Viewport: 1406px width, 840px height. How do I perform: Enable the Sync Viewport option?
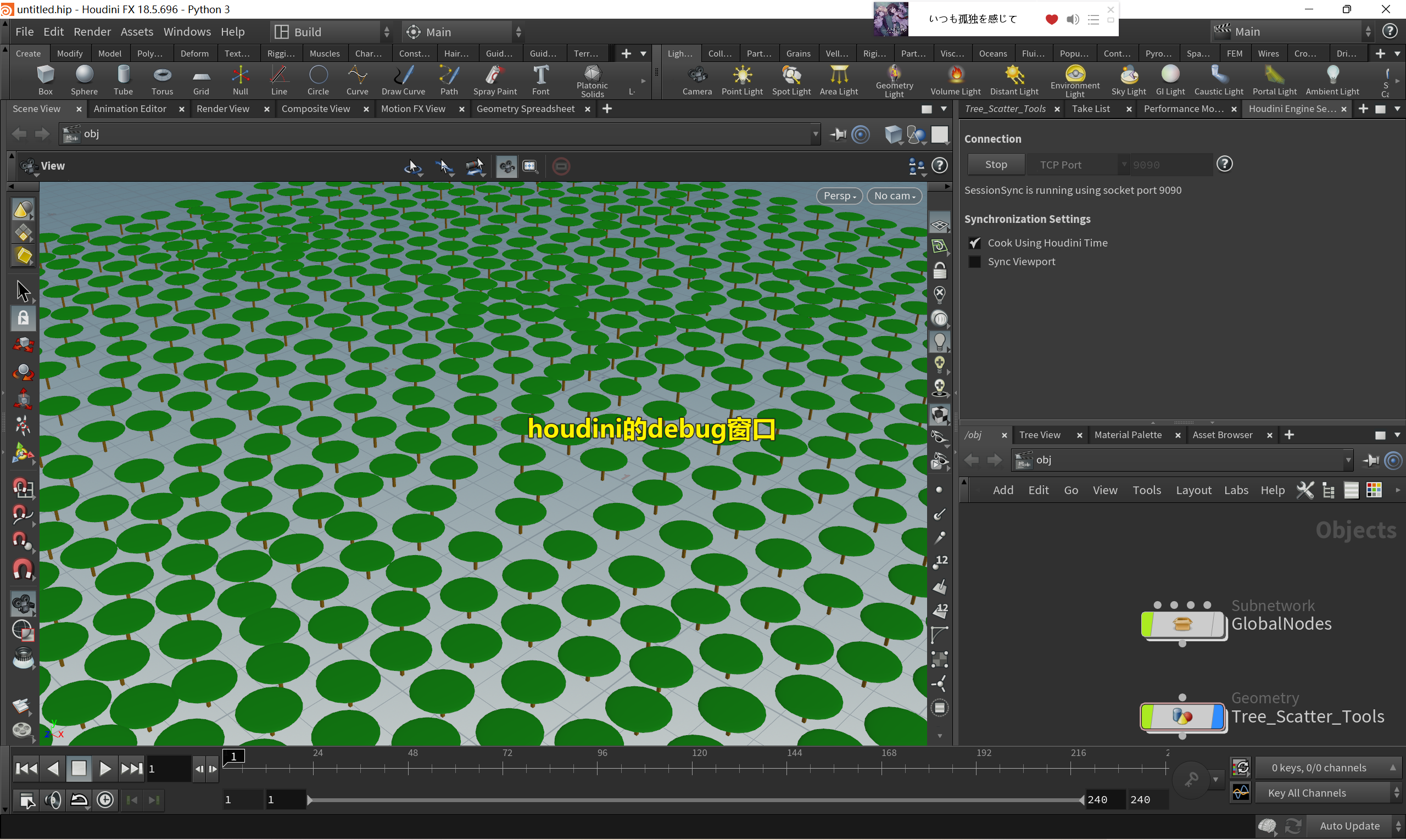pyautogui.click(x=974, y=261)
